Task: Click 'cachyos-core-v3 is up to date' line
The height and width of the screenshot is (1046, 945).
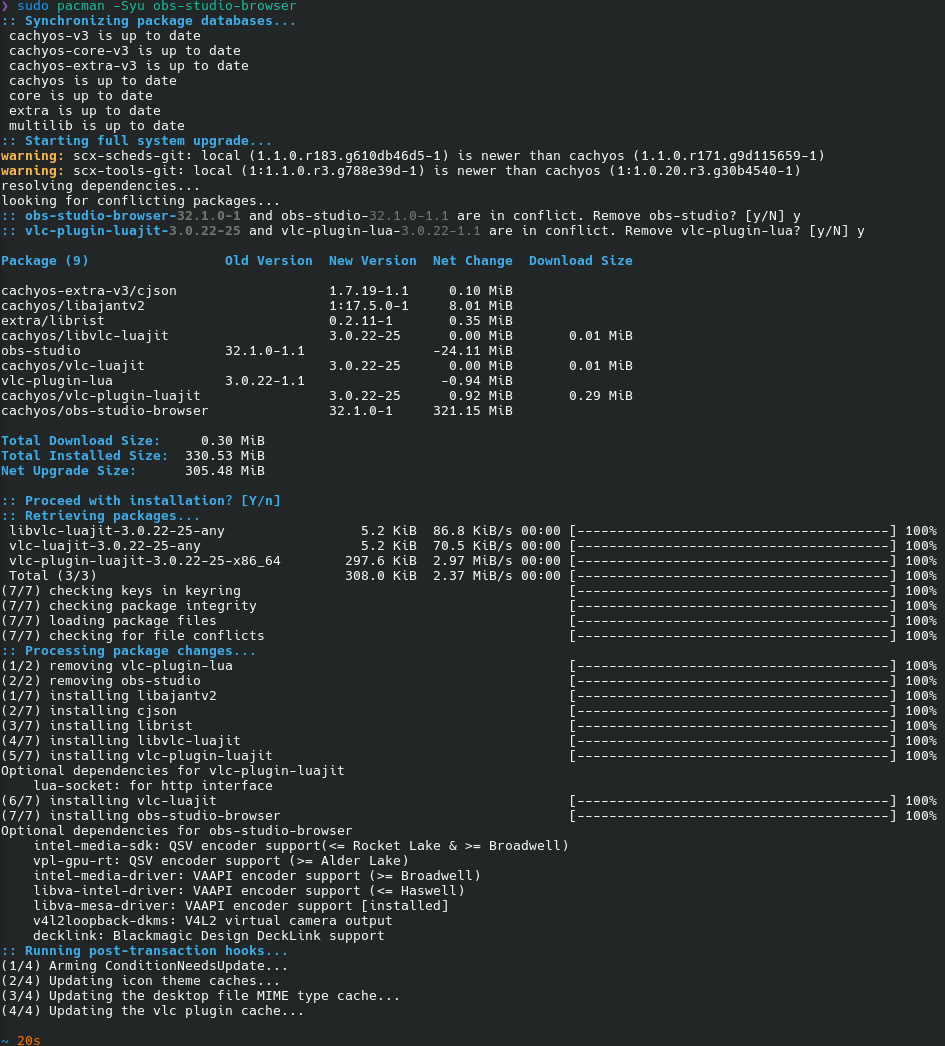Action: (125, 51)
